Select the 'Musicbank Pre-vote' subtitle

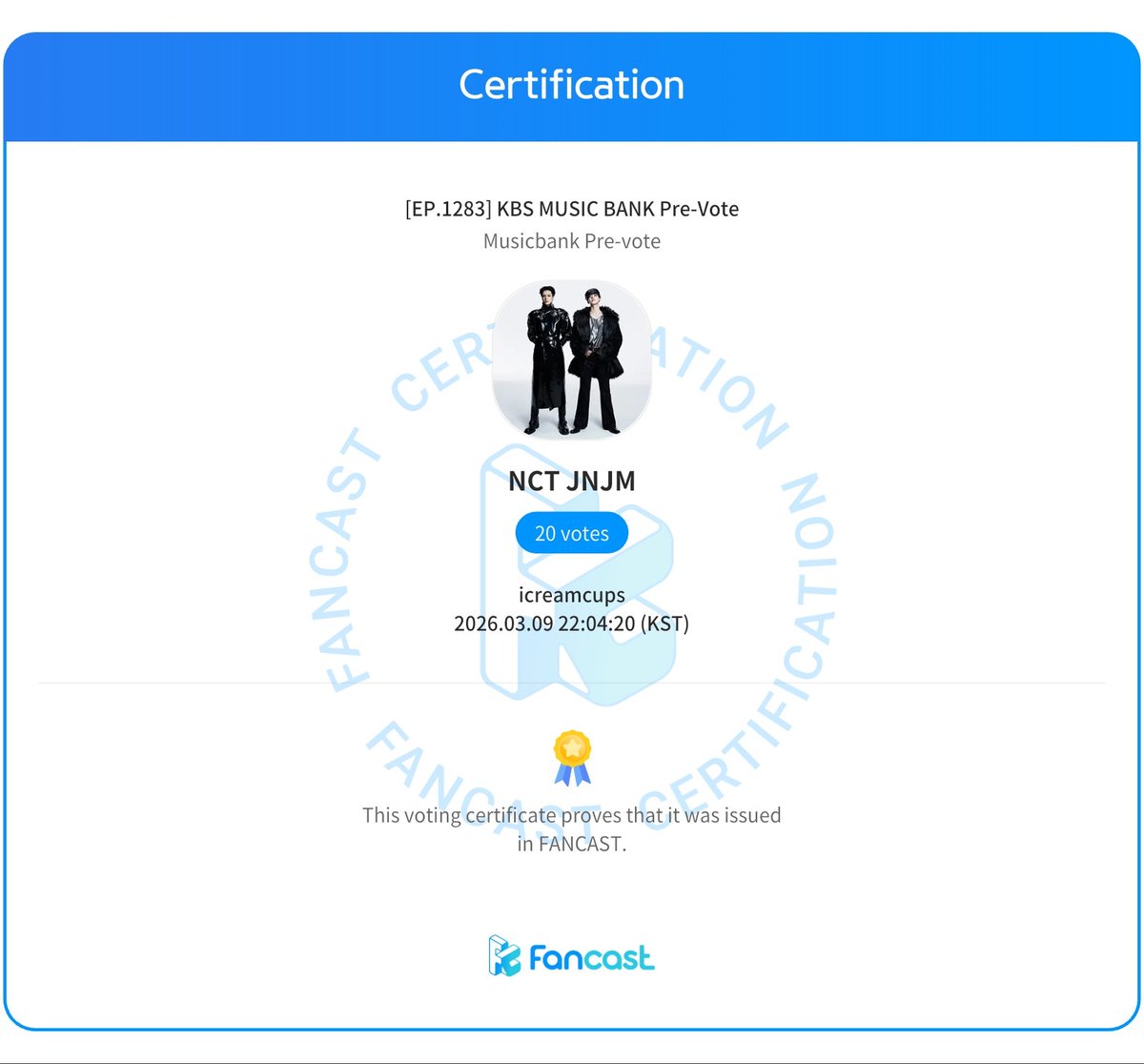(x=572, y=241)
